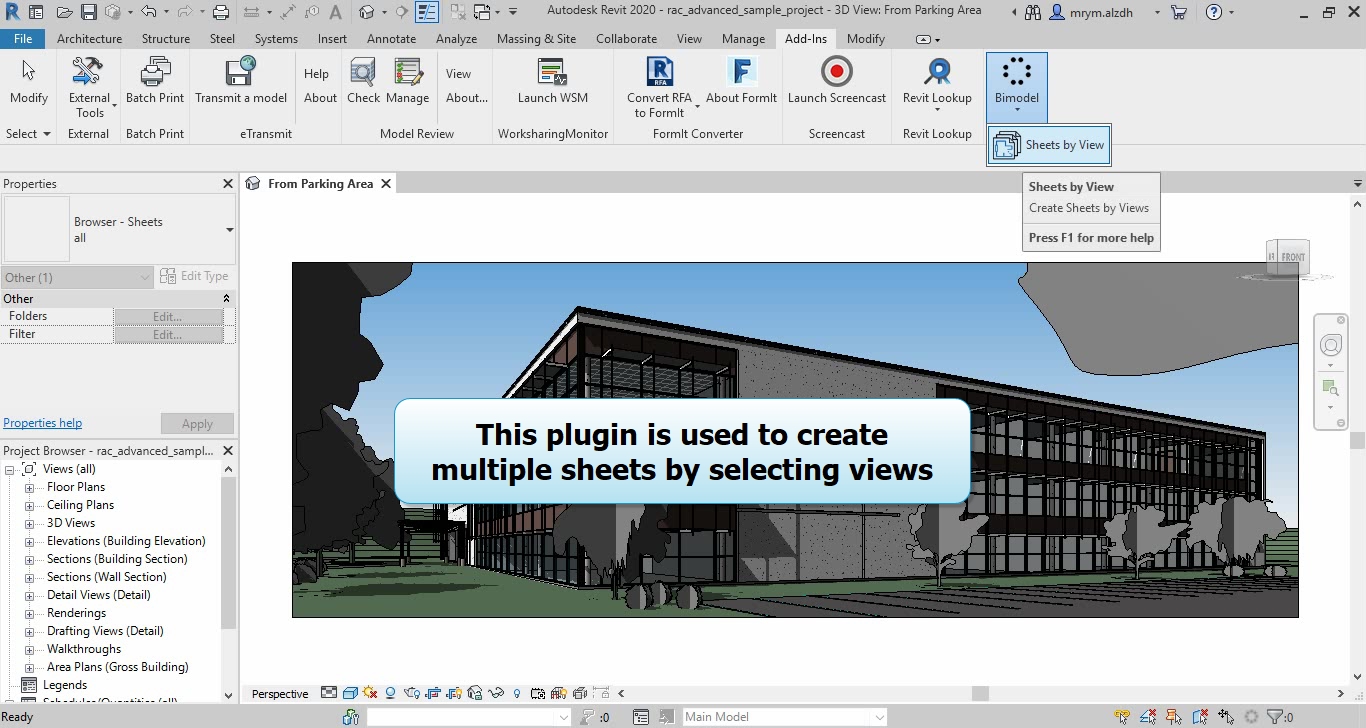The image size is (1366, 728).
Task: Switch to the Architecture ribbon tab
Action: click(x=89, y=39)
